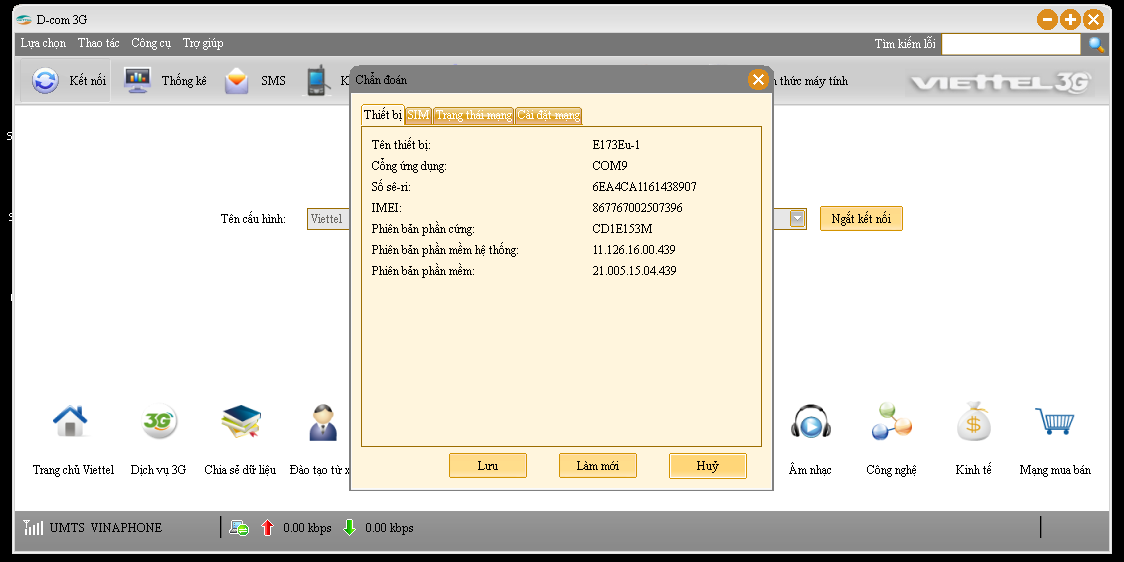1124x562 pixels.
Task: Click the network connection status icon
Action: 239,528
